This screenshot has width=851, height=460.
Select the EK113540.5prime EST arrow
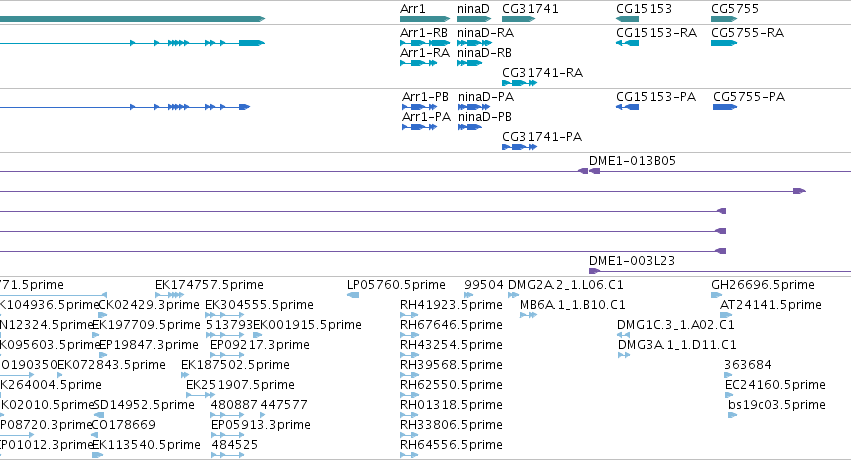click(98, 456)
